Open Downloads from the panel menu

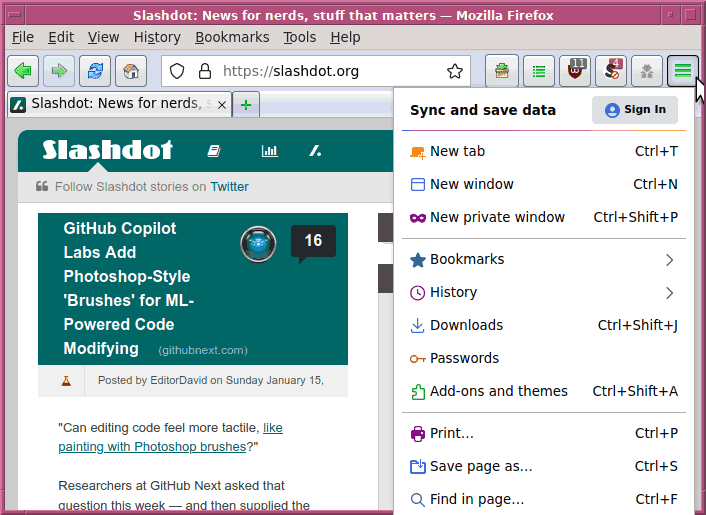click(543, 325)
